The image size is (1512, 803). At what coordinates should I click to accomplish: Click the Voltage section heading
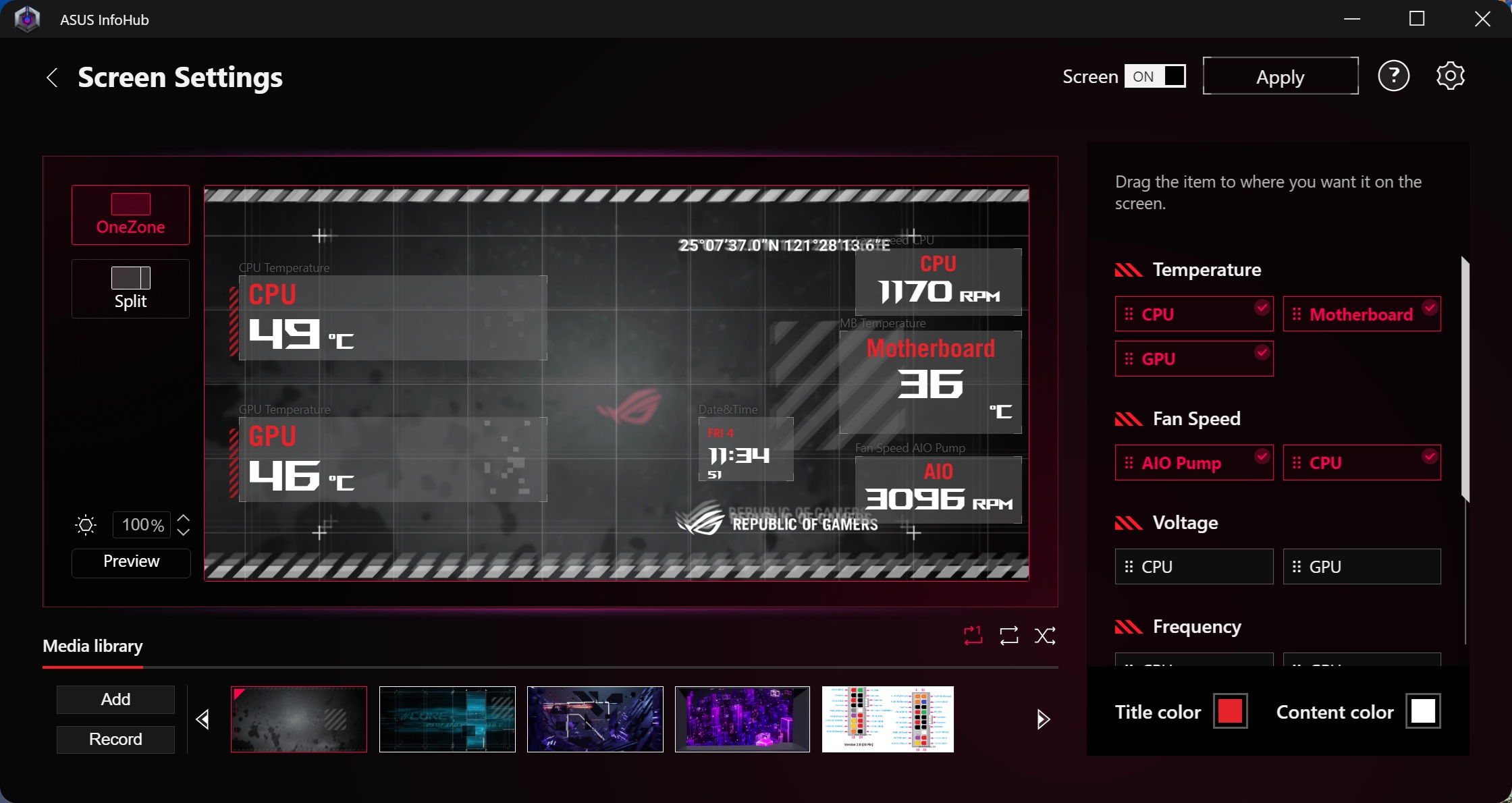coord(1185,523)
